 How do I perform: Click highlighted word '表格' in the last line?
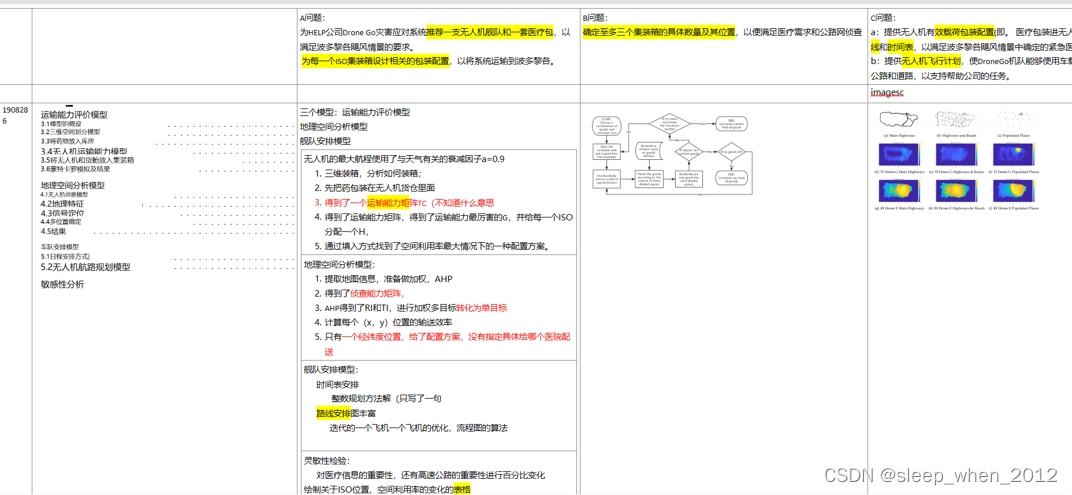coord(461,490)
